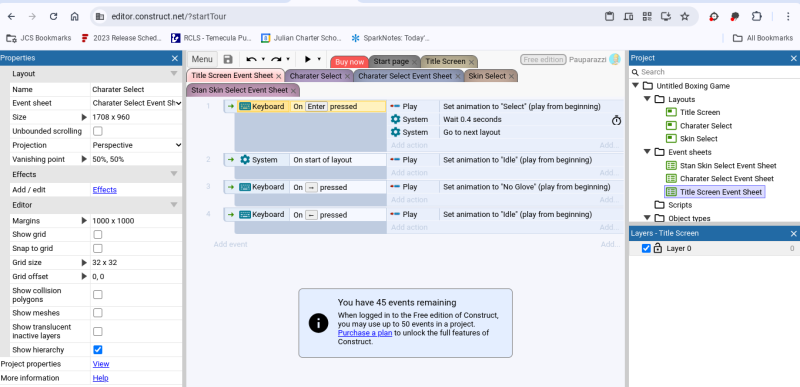
Task: Select the Stan Skin Select Event Sheet item
Action: 728,165
